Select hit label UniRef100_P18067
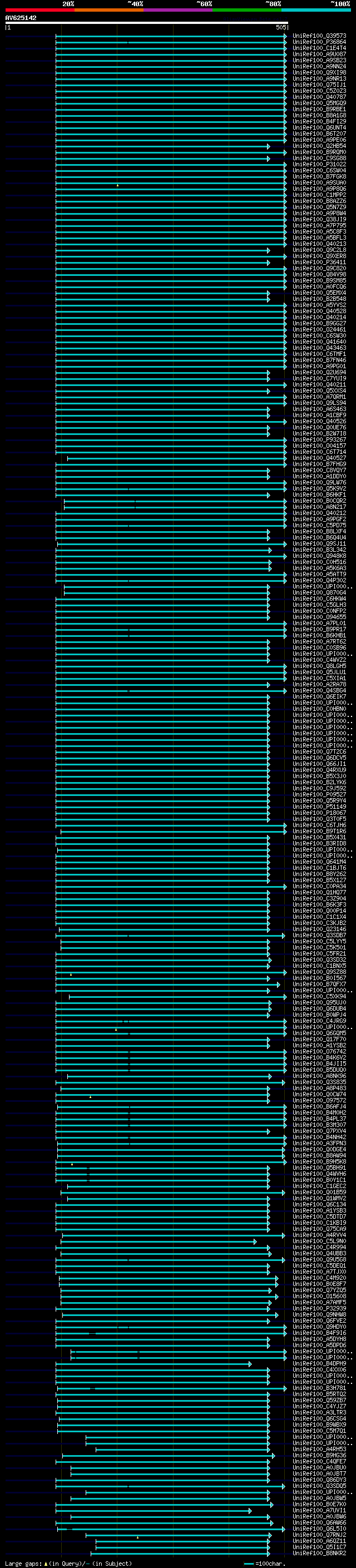The image size is (356, 1568). [319, 813]
